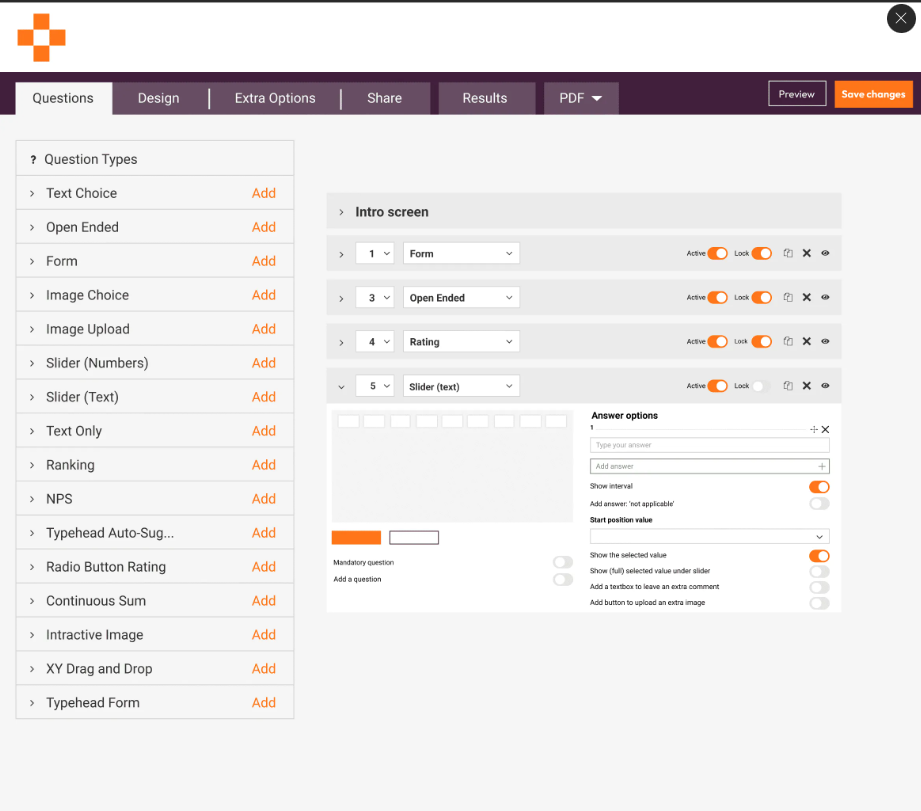This screenshot has height=811, width=921.
Task: Click the orange slider fill preview
Action: click(355, 537)
